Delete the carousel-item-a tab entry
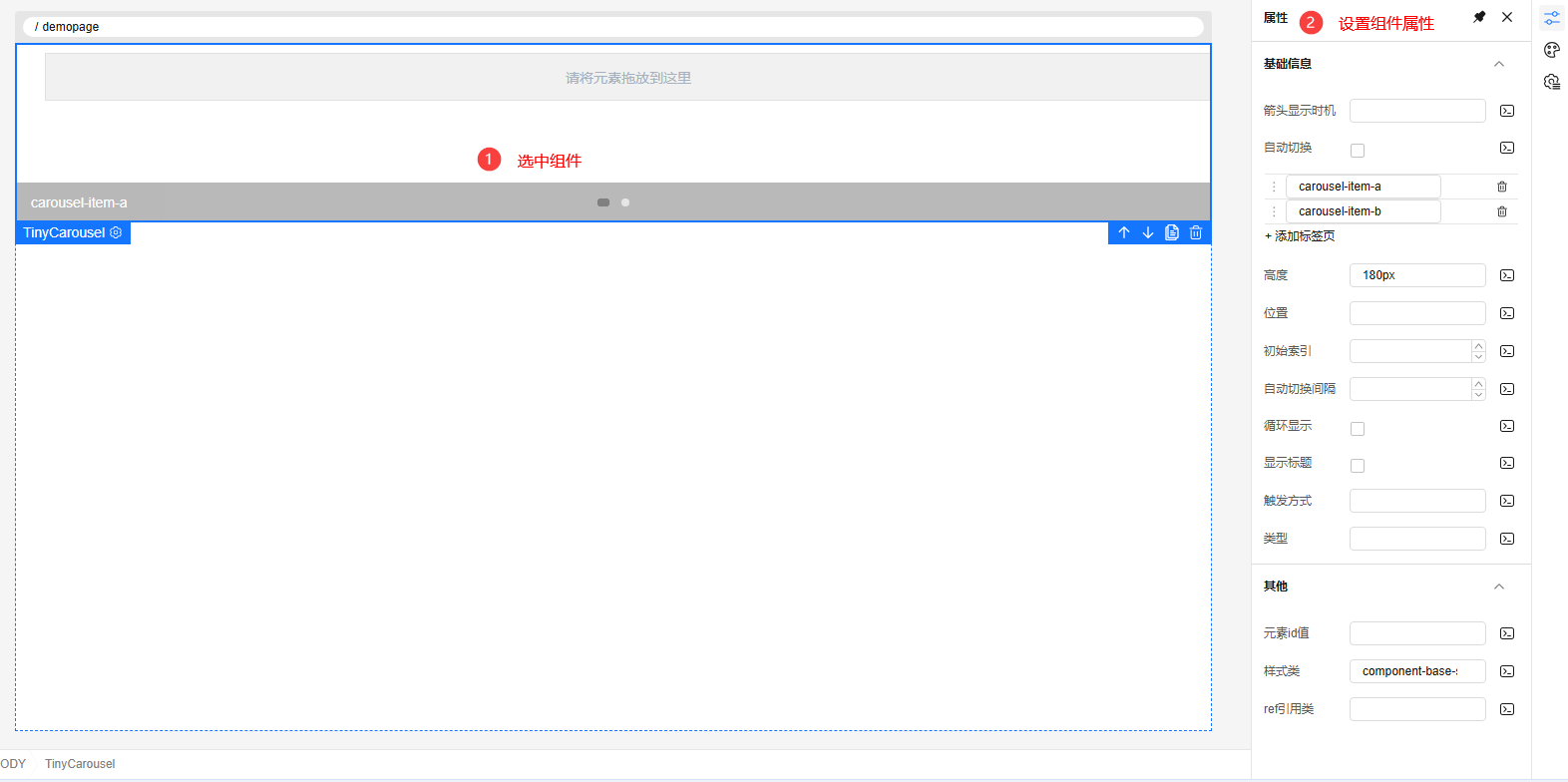This screenshot has height=782, width=1568. [1502, 187]
